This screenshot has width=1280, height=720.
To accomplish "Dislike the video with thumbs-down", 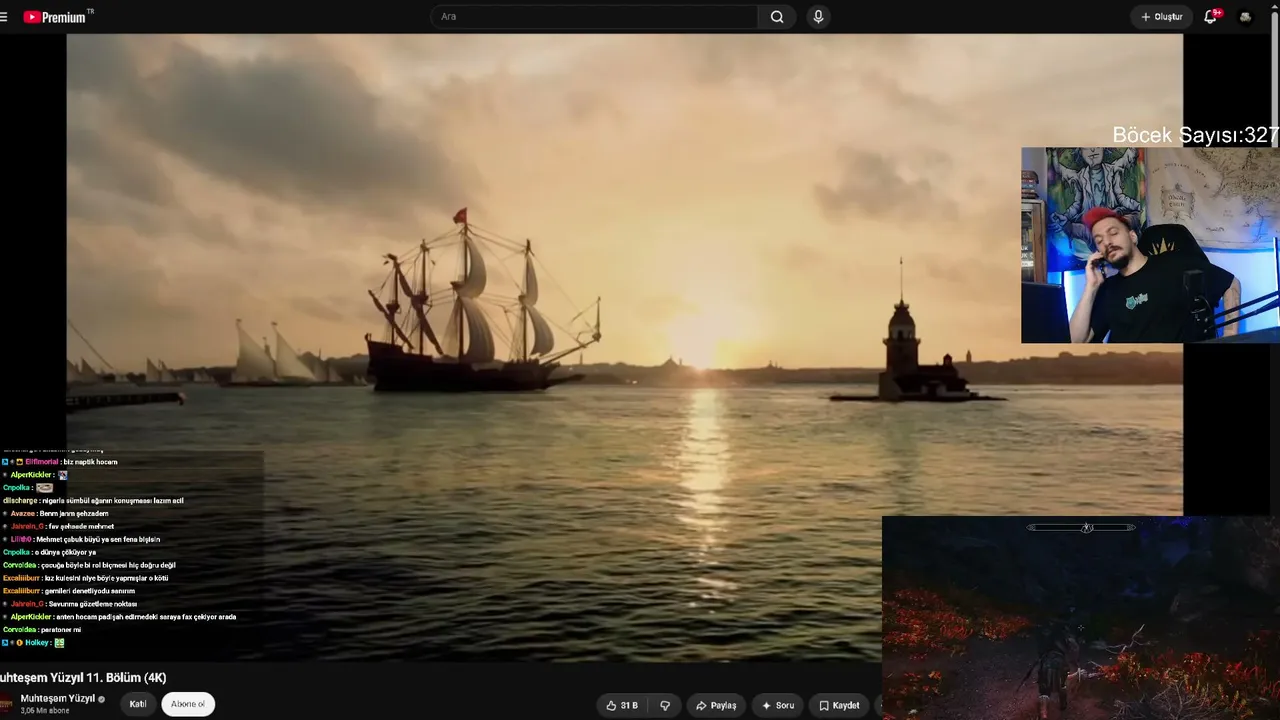I will [x=665, y=705].
